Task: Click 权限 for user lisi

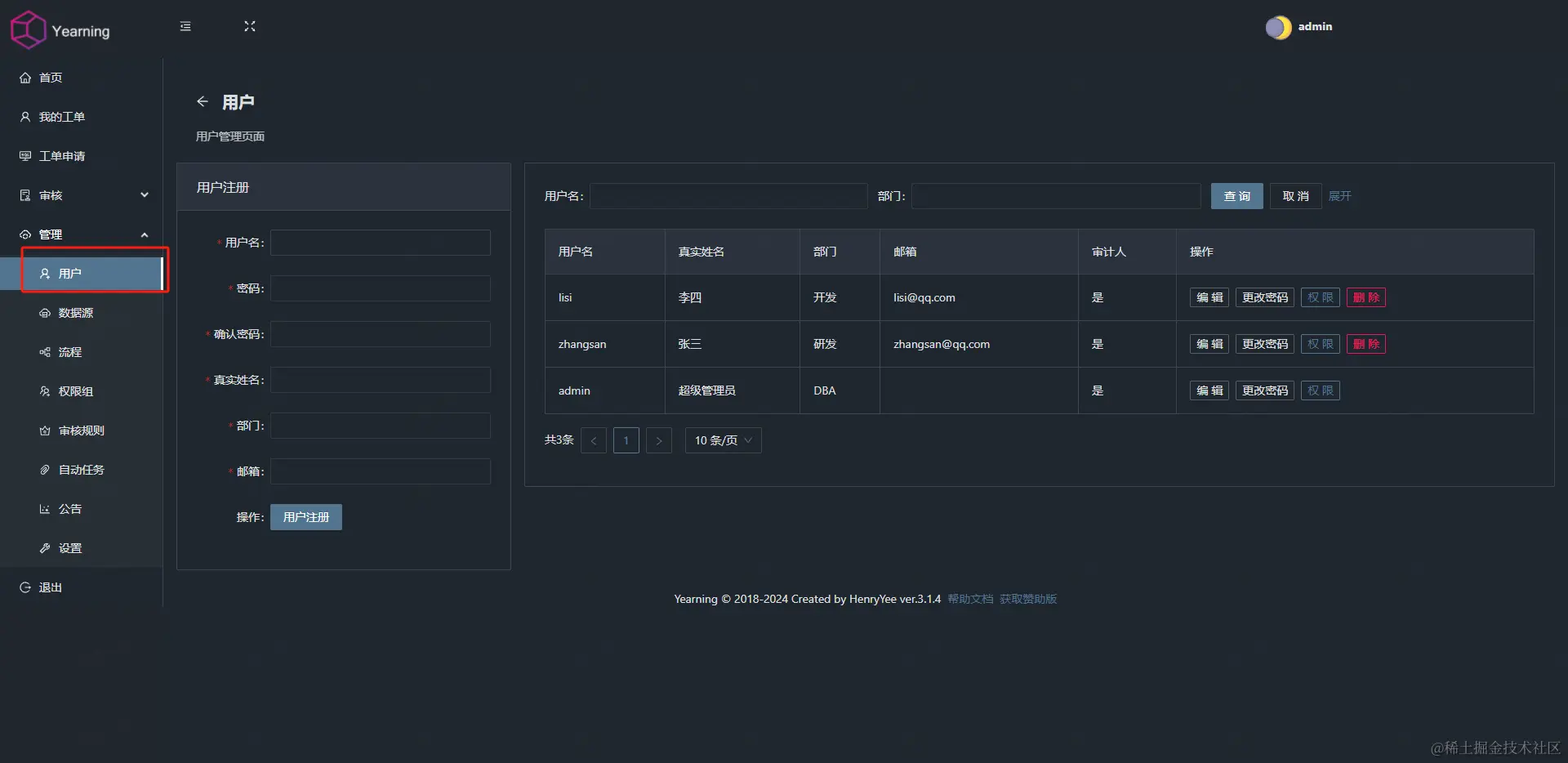Action: (1321, 297)
